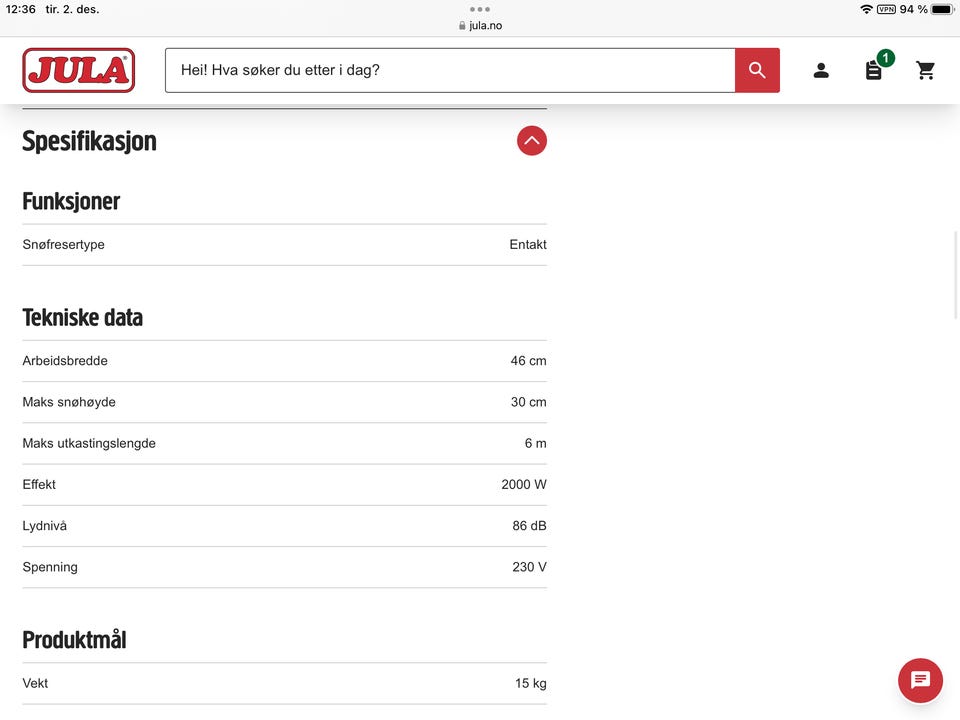Click the Snøfresertype label

coord(64,245)
